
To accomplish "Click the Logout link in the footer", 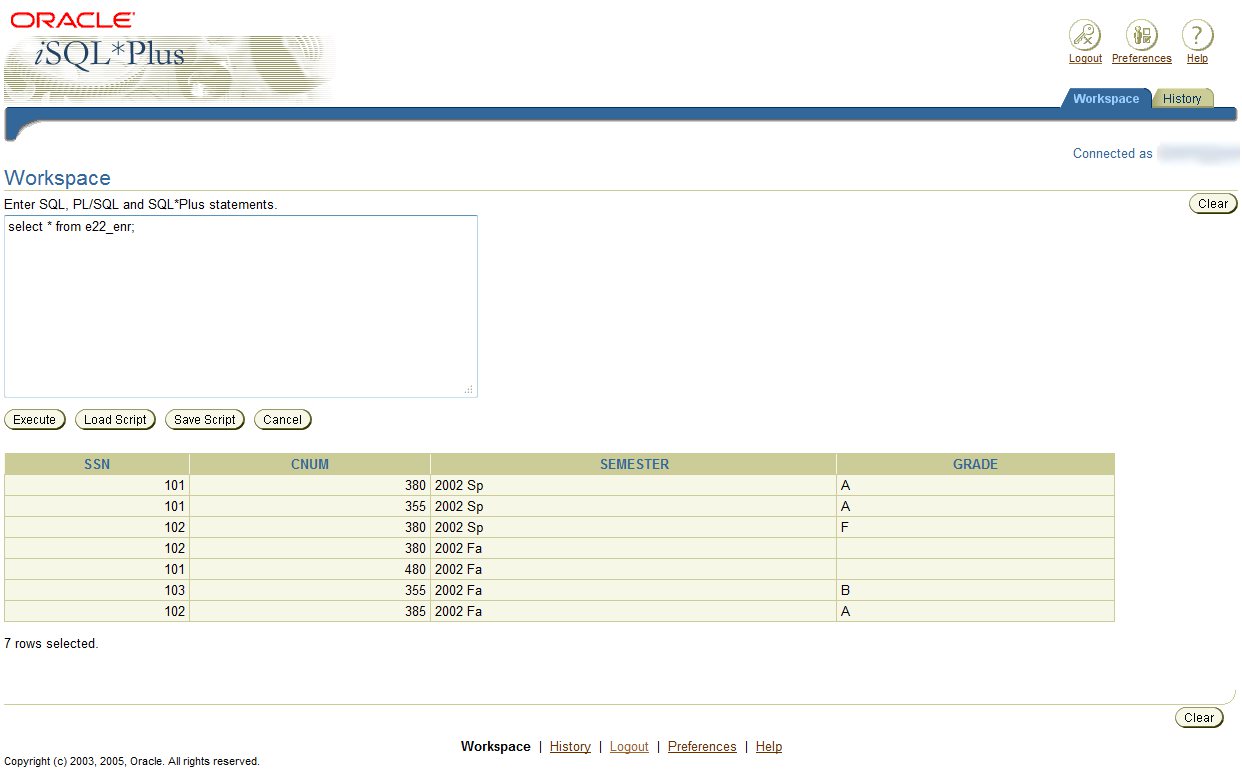I will point(629,746).
